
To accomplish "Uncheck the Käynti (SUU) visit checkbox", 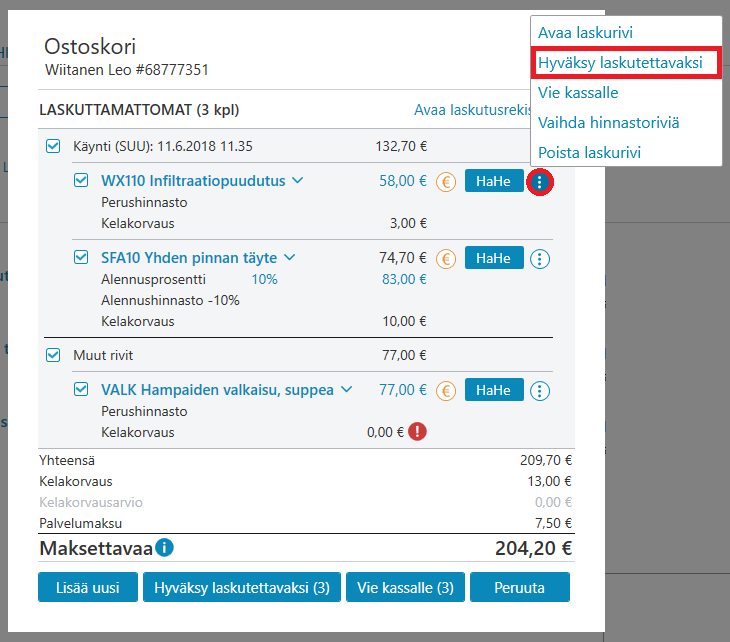I will (x=53, y=146).
